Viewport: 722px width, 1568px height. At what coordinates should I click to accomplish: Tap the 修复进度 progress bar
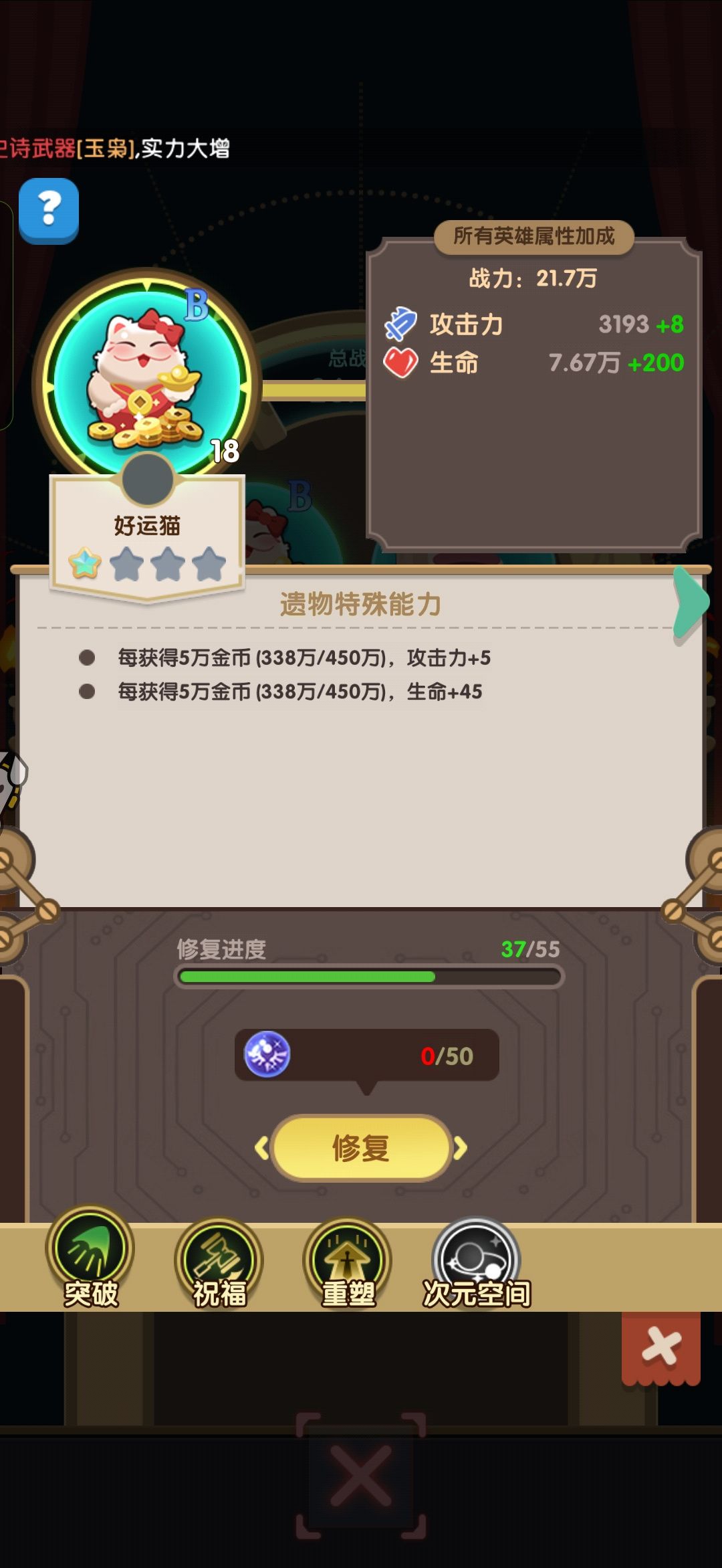(x=369, y=977)
